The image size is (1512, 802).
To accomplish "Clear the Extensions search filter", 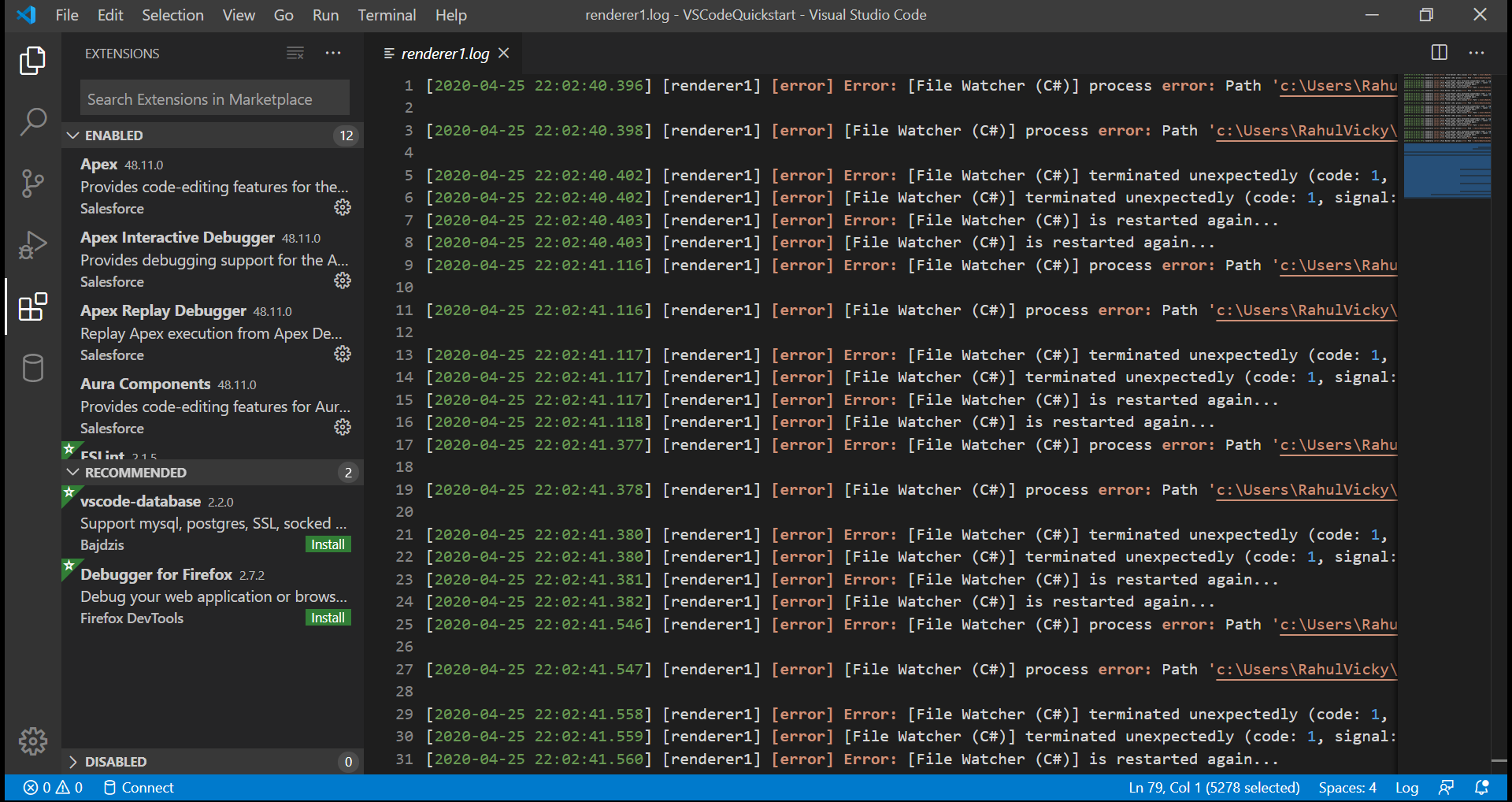I will point(295,53).
